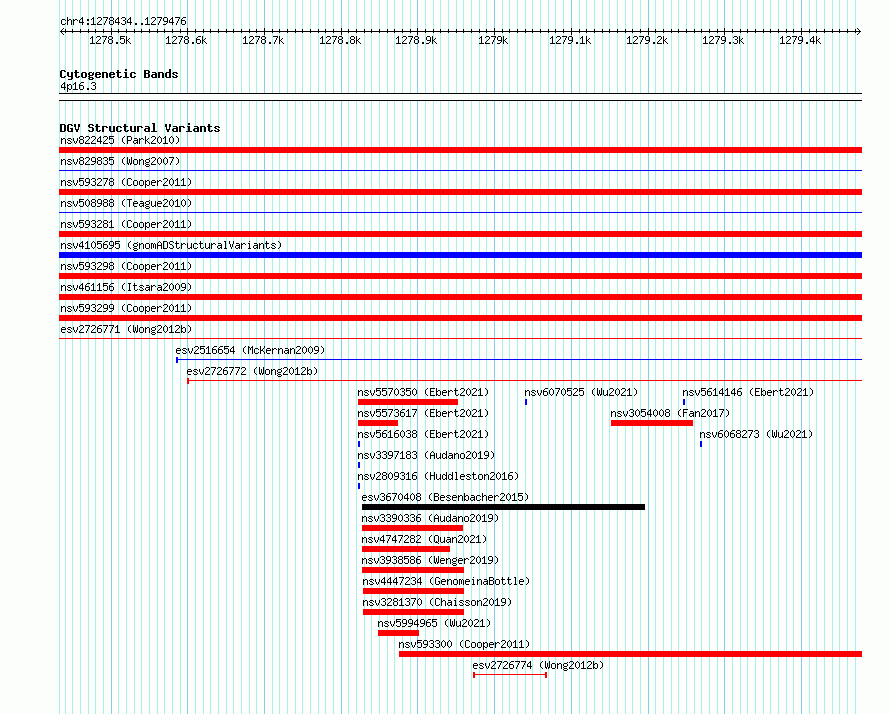Open the nsv4447234 (GenomeinaBottle) label
This screenshot has height=714, width=890.
pyautogui.click(x=446, y=581)
